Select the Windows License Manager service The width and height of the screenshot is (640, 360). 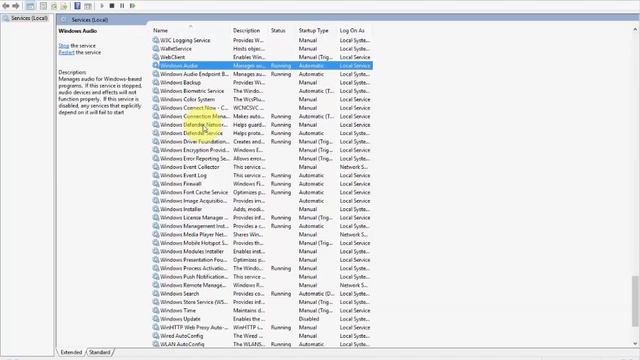pyautogui.click(x=262, y=218)
